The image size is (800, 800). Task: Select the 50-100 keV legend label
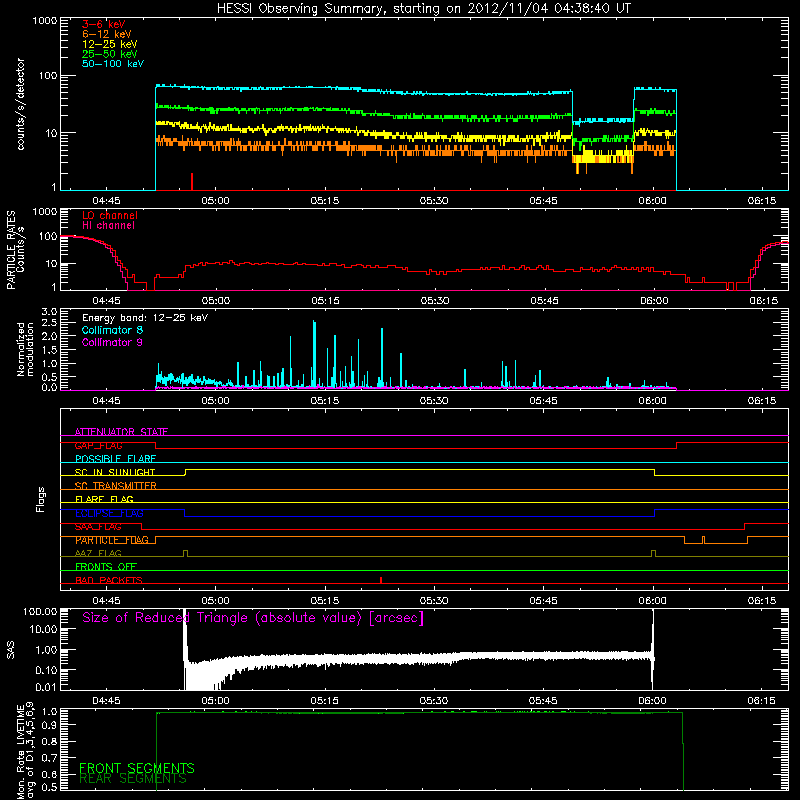(x=113, y=64)
